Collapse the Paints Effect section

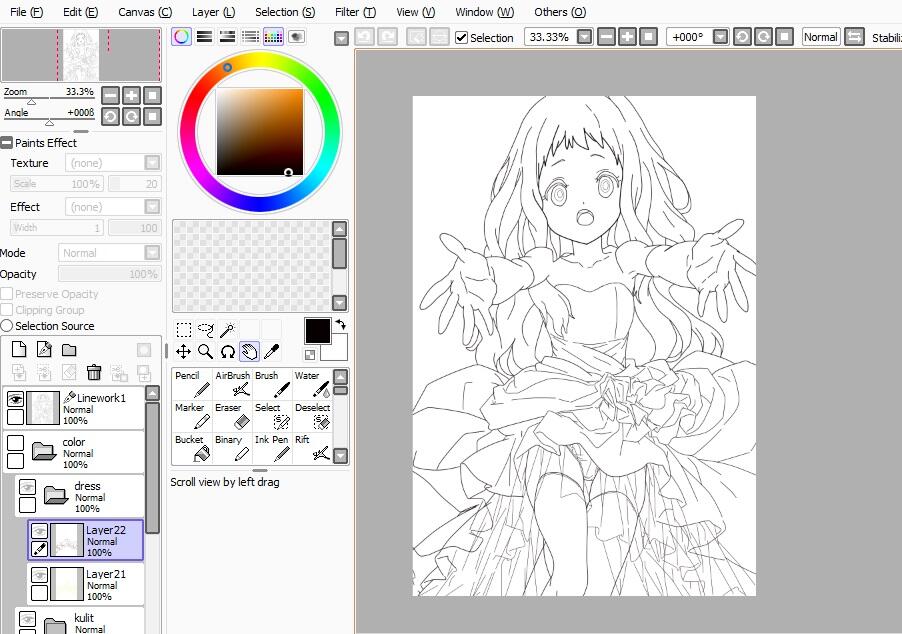point(7,143)
